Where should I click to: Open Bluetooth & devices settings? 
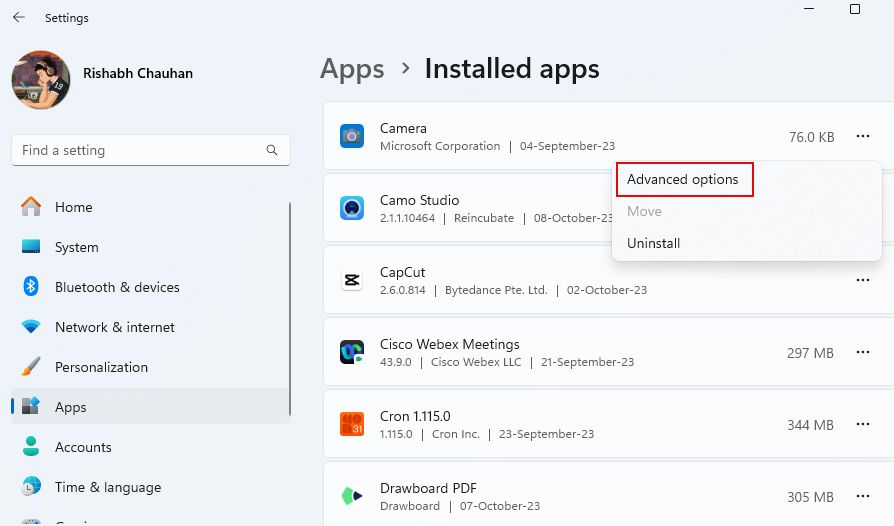(117, 287)
